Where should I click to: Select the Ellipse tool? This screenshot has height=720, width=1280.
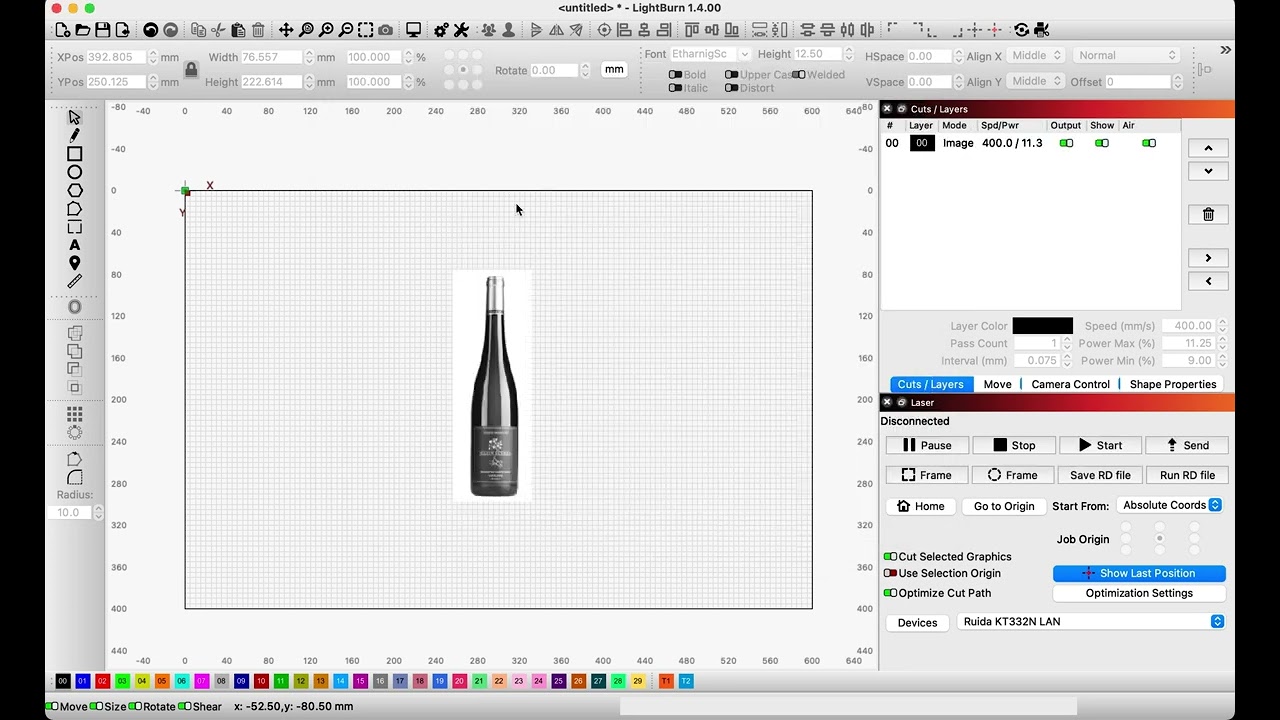click(74, 172)
